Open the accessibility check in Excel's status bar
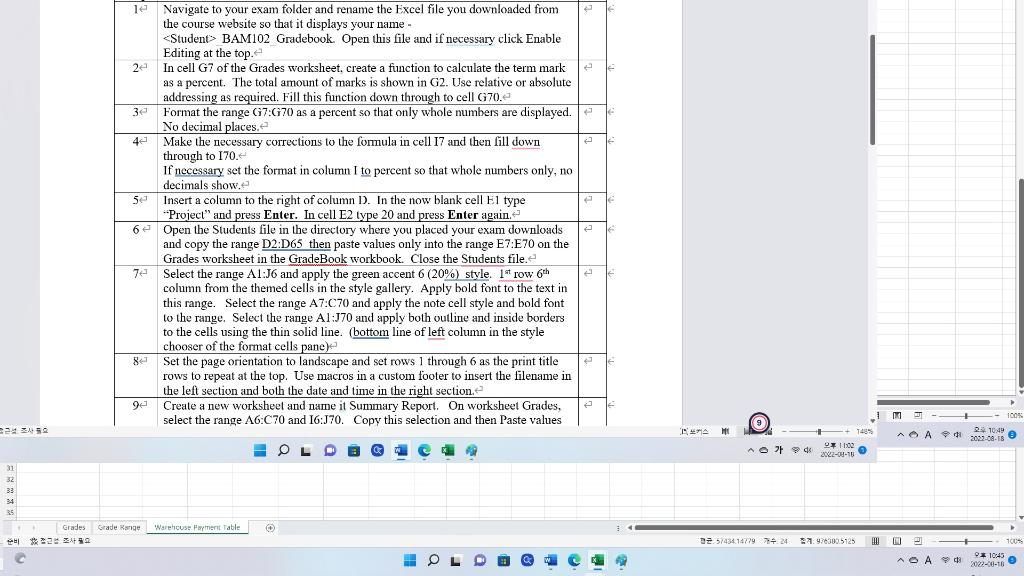 (35, 540)
